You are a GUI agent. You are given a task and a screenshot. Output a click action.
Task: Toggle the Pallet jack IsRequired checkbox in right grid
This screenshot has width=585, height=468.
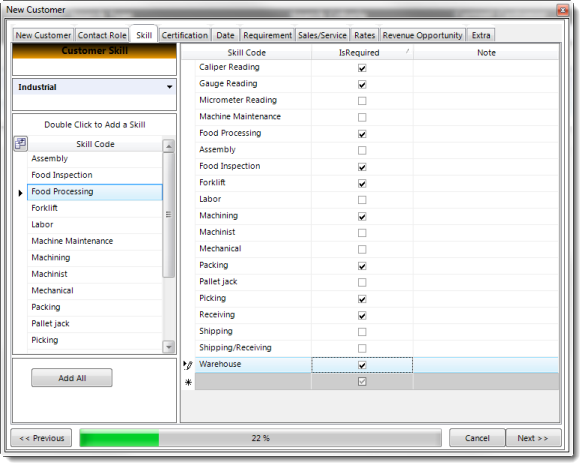pos(362,283)
